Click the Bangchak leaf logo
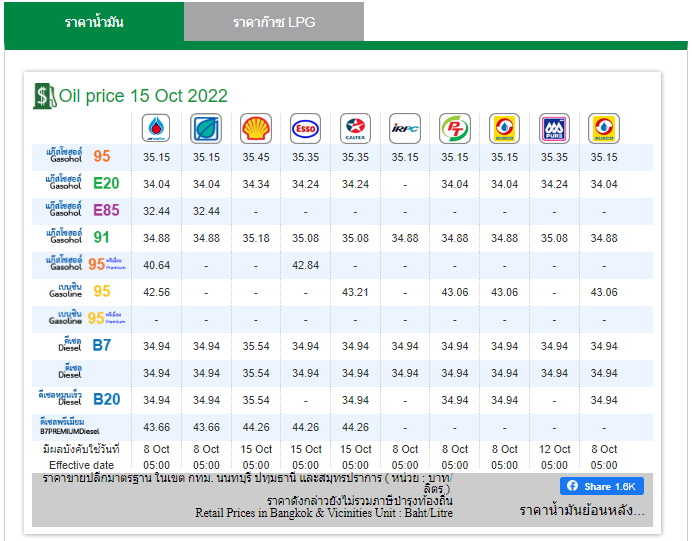692x541 pixels. (206, 128)
